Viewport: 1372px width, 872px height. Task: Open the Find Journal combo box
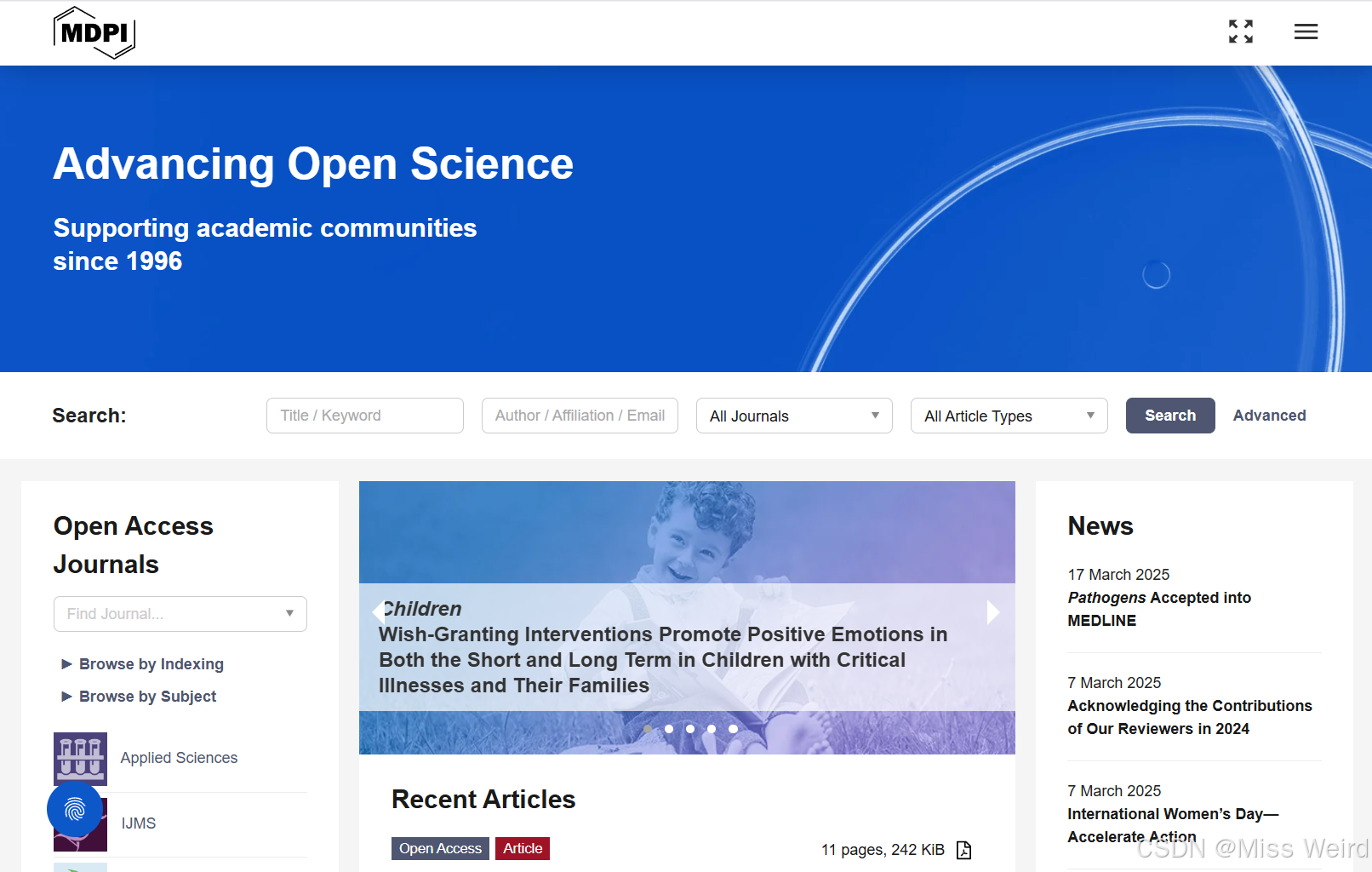point(180,614)
